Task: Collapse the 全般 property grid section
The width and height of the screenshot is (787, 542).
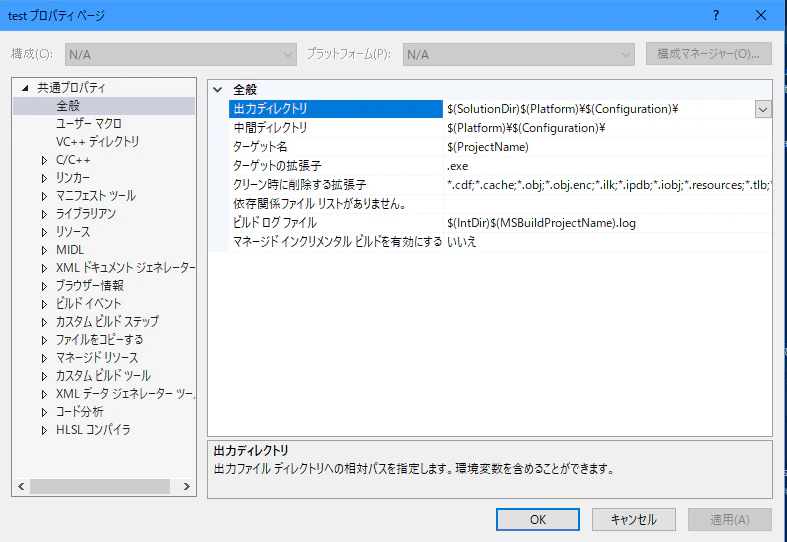Action: point(218,90)
